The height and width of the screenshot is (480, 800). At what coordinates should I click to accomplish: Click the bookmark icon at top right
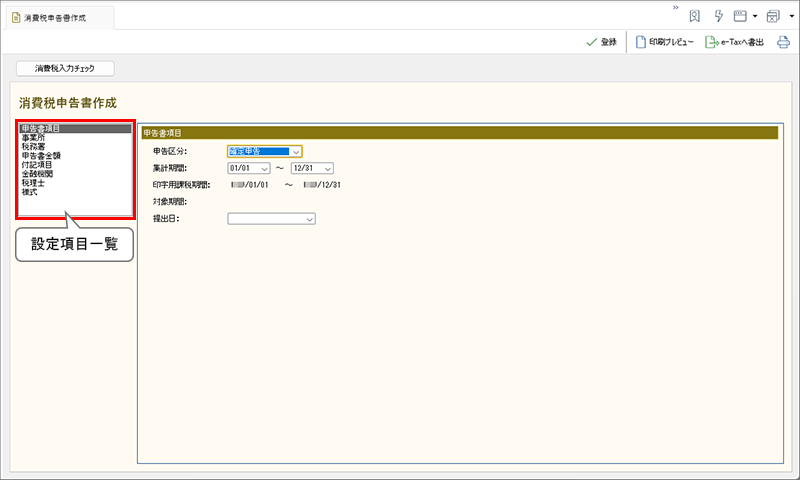[693, 16]
